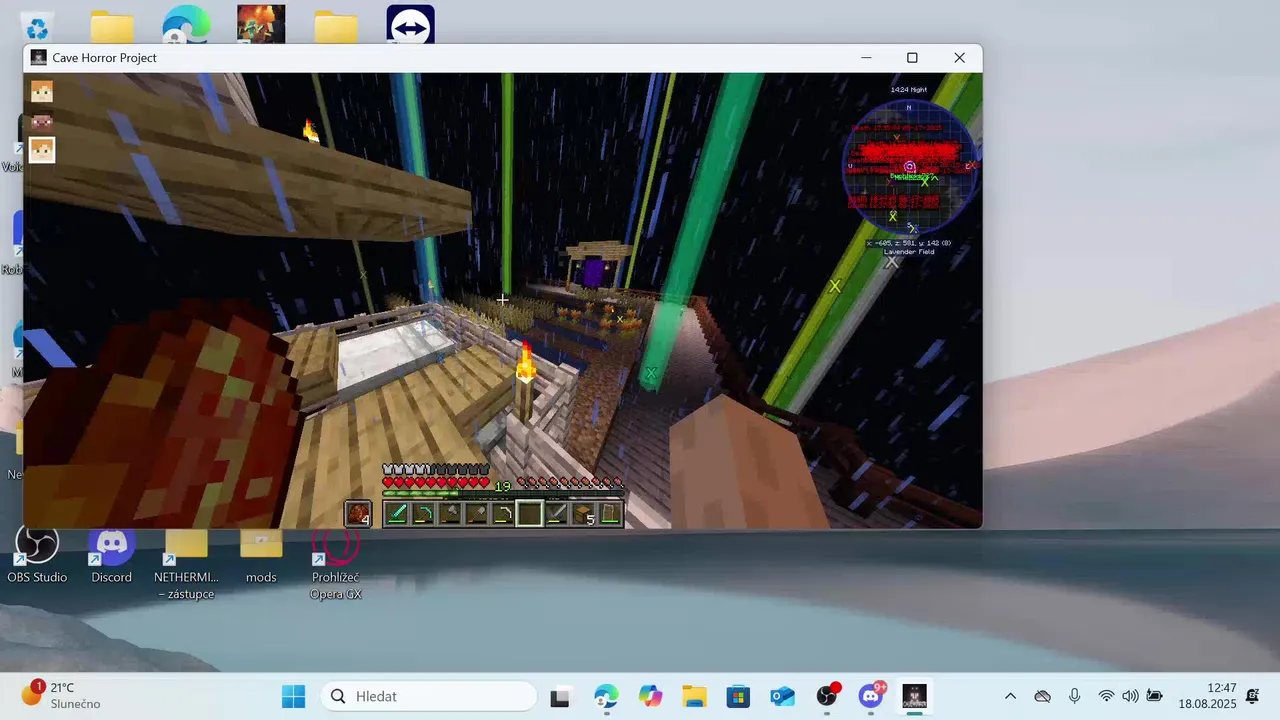Open Microsoft Edge from the taskbar
Viewport: 1280px width, 720px height.
point(606,696)
